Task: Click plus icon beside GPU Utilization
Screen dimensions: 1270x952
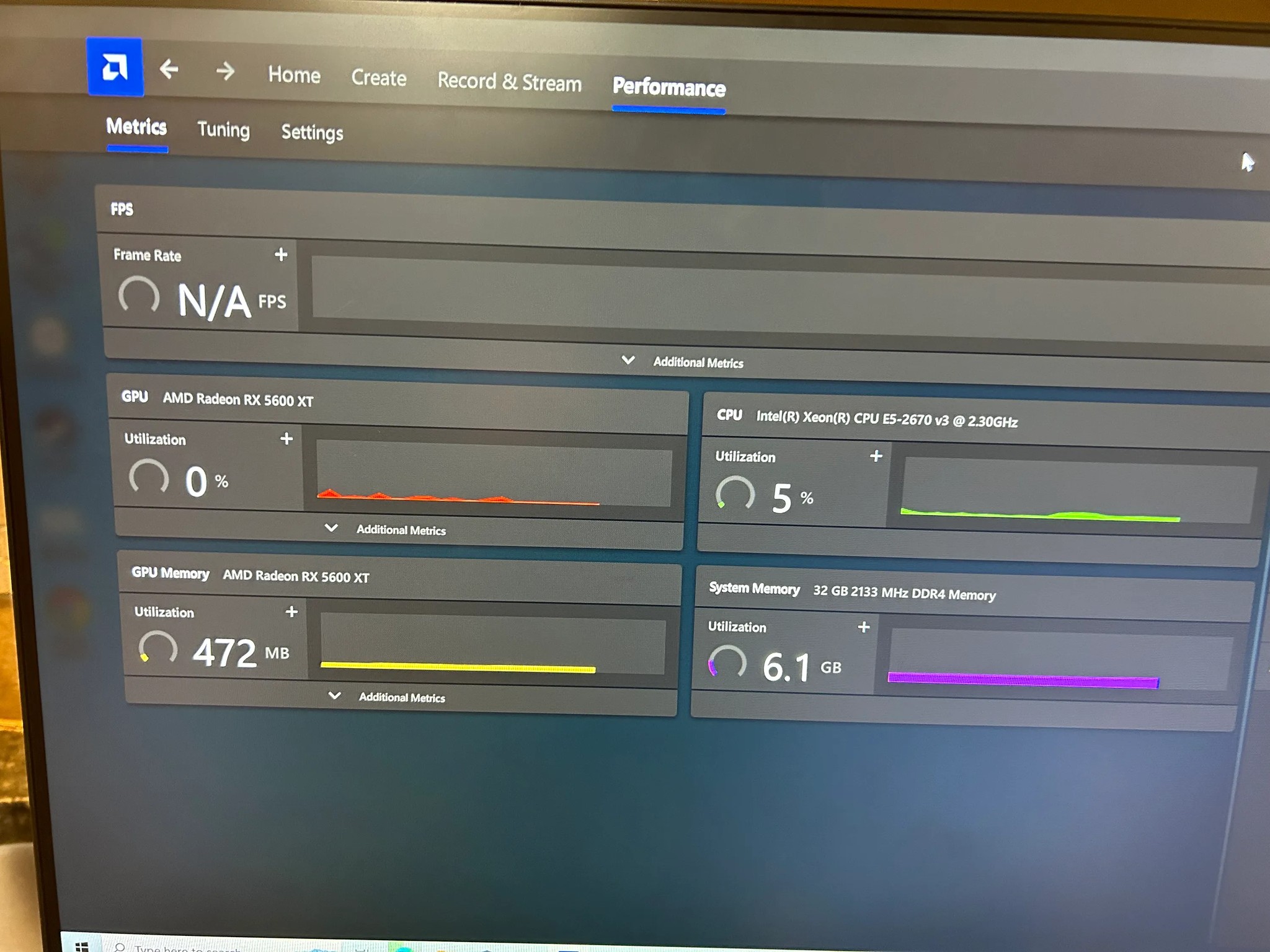Action: point(286,439)
